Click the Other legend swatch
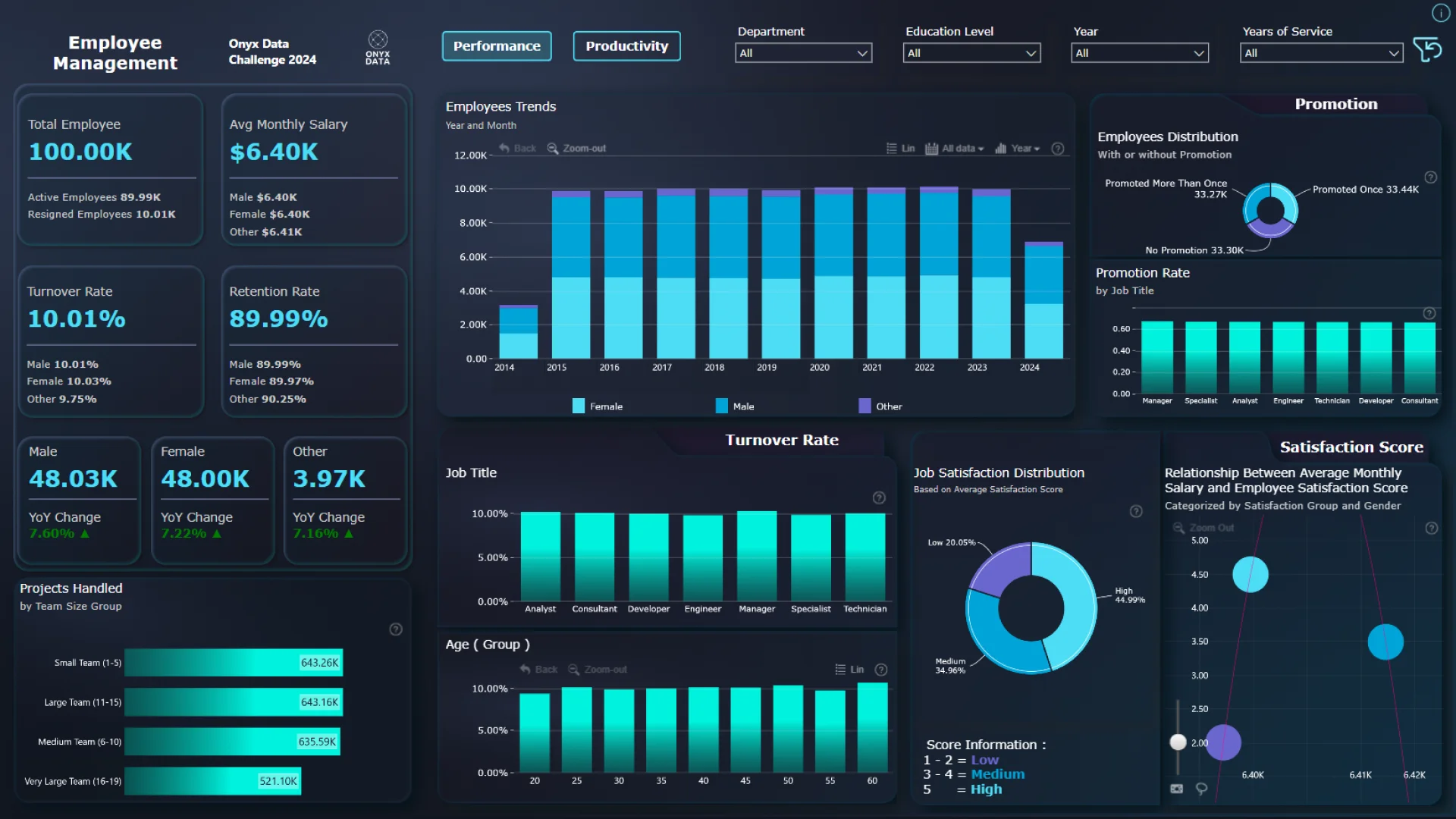 click(864, 406)
